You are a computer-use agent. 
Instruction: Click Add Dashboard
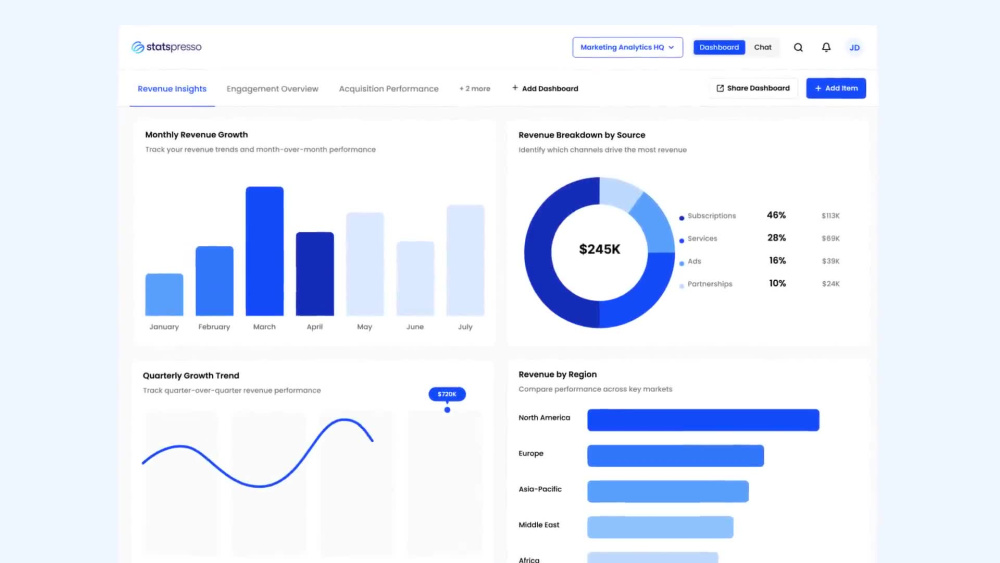pyautogui.click(x=545, y=89)
